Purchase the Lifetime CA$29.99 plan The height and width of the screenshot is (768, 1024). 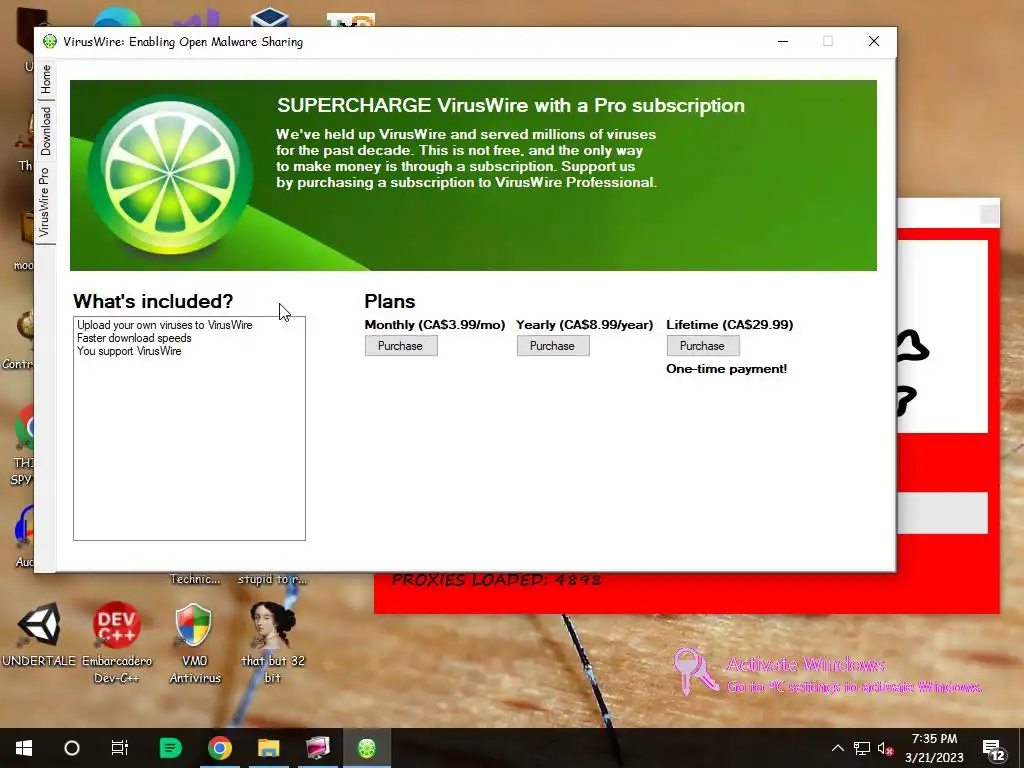tap(703, 345)
